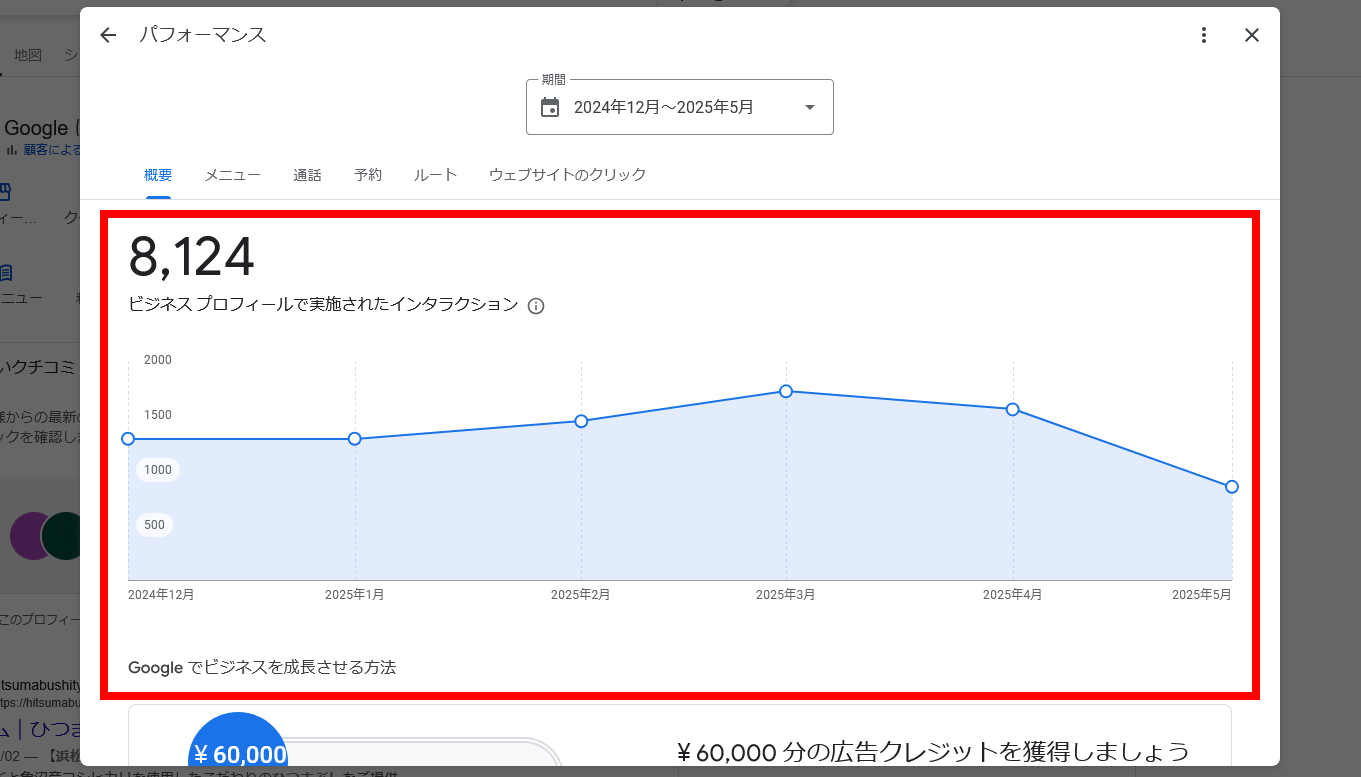Viewport: 1361px width, 777px height.
Task: Click the 2025年4月 data point on chart
Action: pos(1013,409)
